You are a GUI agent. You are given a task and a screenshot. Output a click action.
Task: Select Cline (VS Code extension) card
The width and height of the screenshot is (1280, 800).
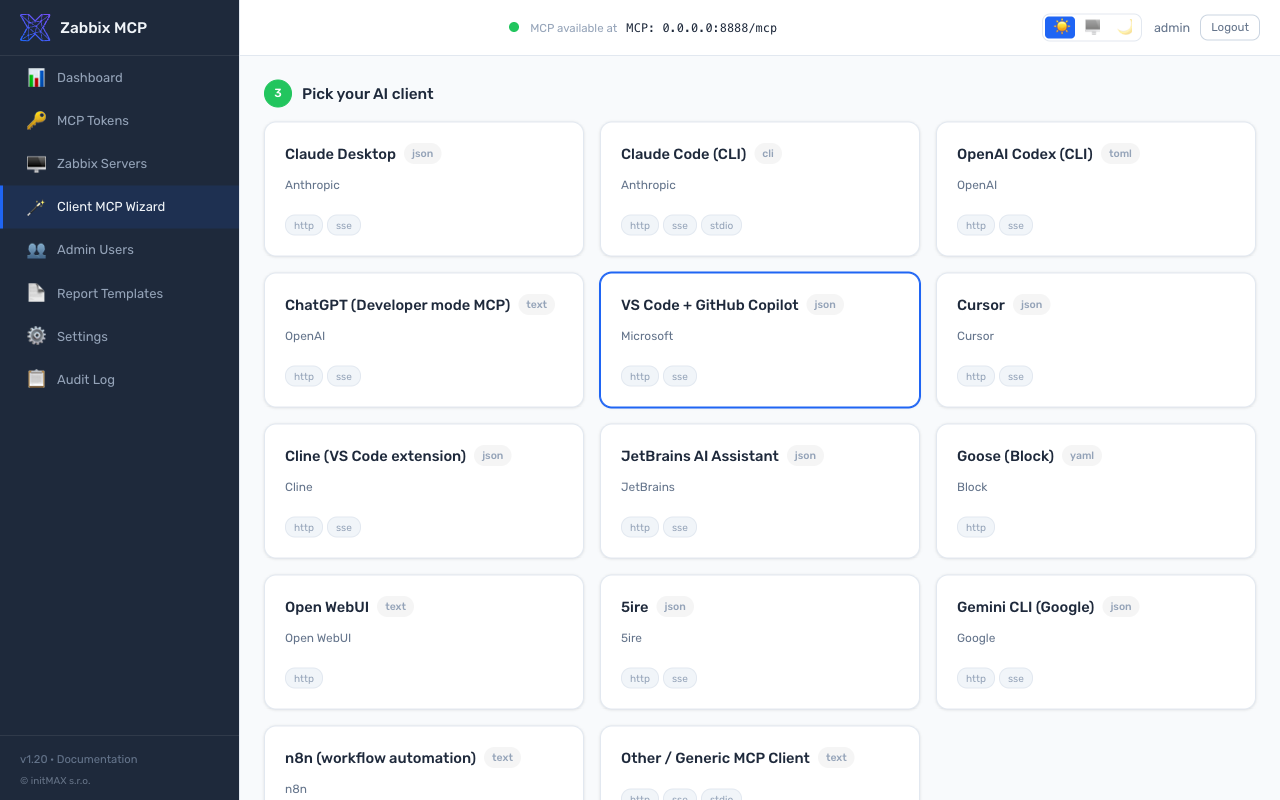(x=424, y=491)
